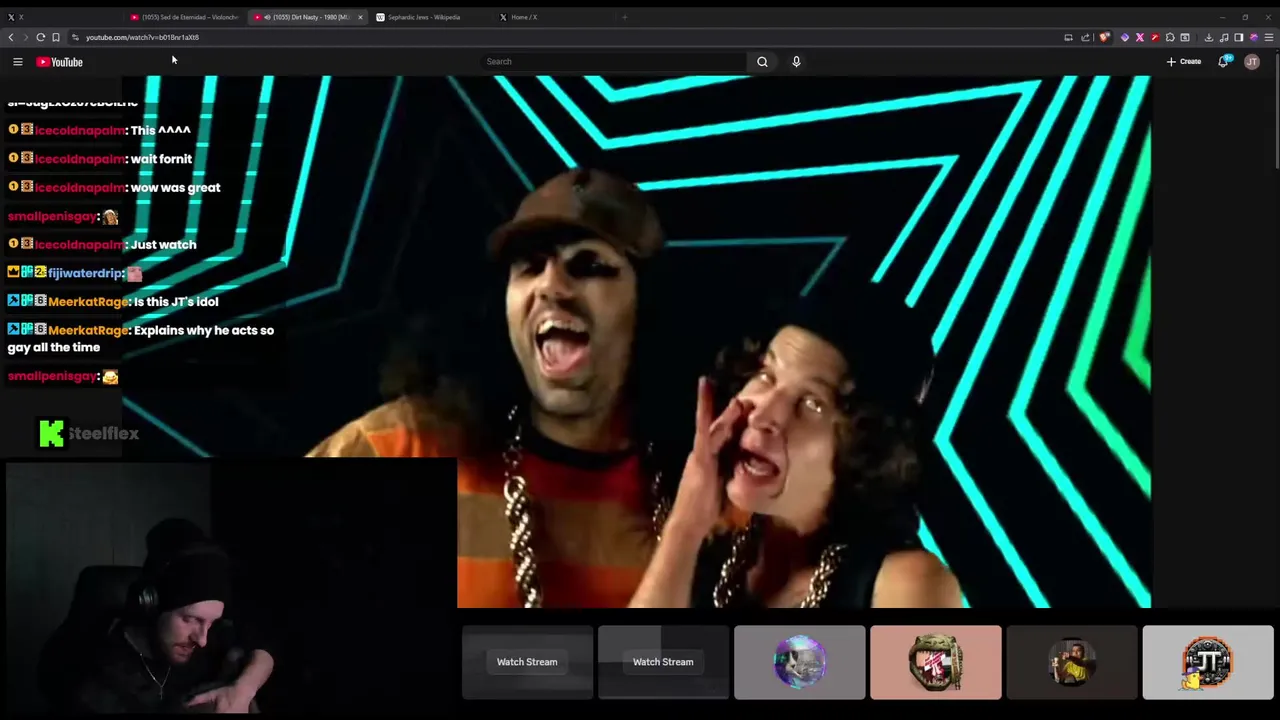Close the Dirt Nasty - 1980 tab
Image resolution: width=1280 pixels, height=720 pixels.
pos(361,17)
